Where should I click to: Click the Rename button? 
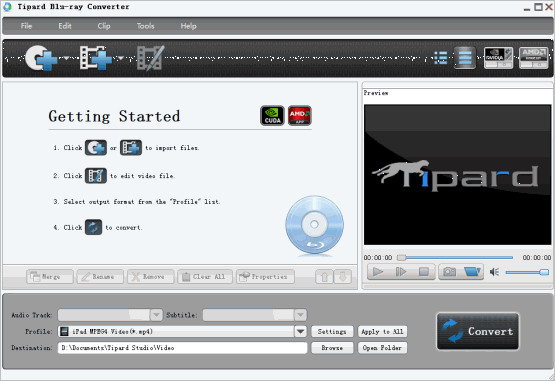coord(100,277)
